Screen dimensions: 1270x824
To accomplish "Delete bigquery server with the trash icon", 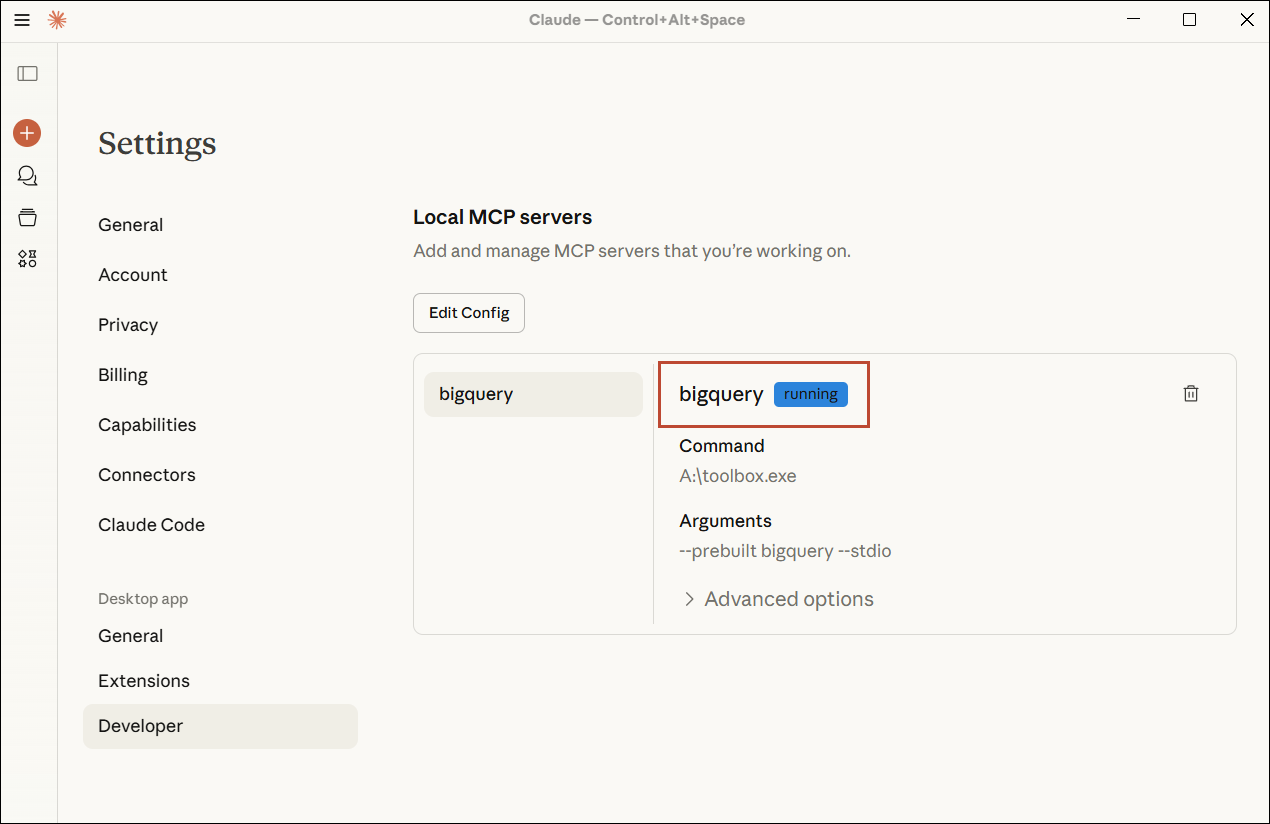I will 1191,394.
